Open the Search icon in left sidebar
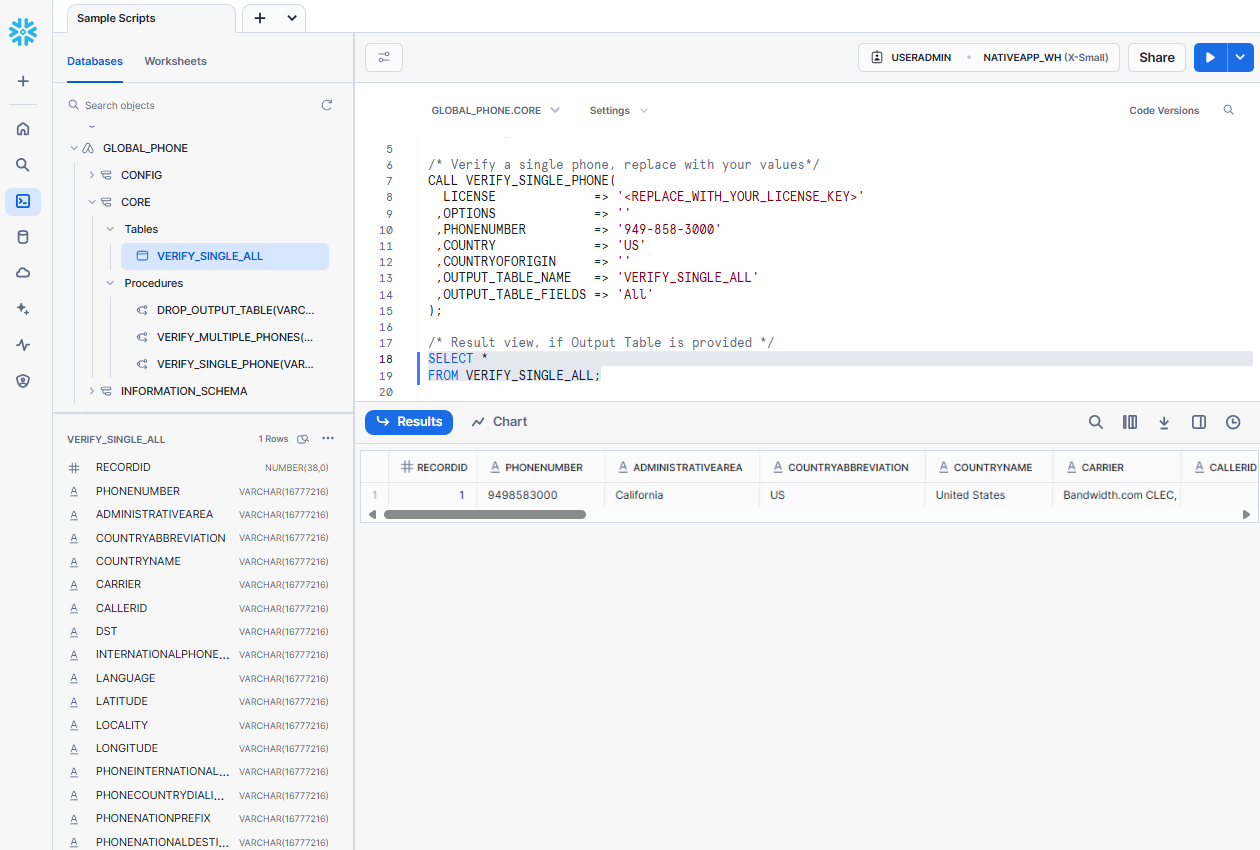The height and width of the screenshot is (850, 1260). pyautogui.click(x=23, y=165)
